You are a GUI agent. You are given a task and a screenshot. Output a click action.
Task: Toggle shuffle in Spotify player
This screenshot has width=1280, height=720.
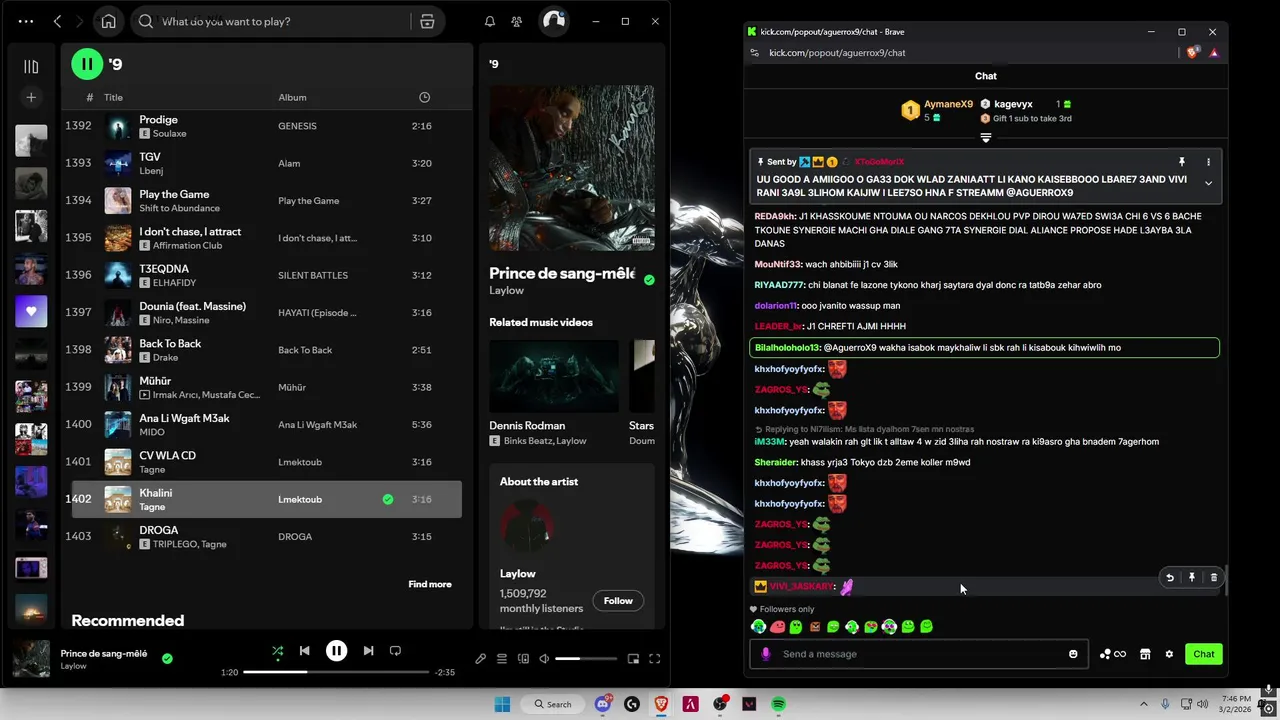(x=278, y=651)
